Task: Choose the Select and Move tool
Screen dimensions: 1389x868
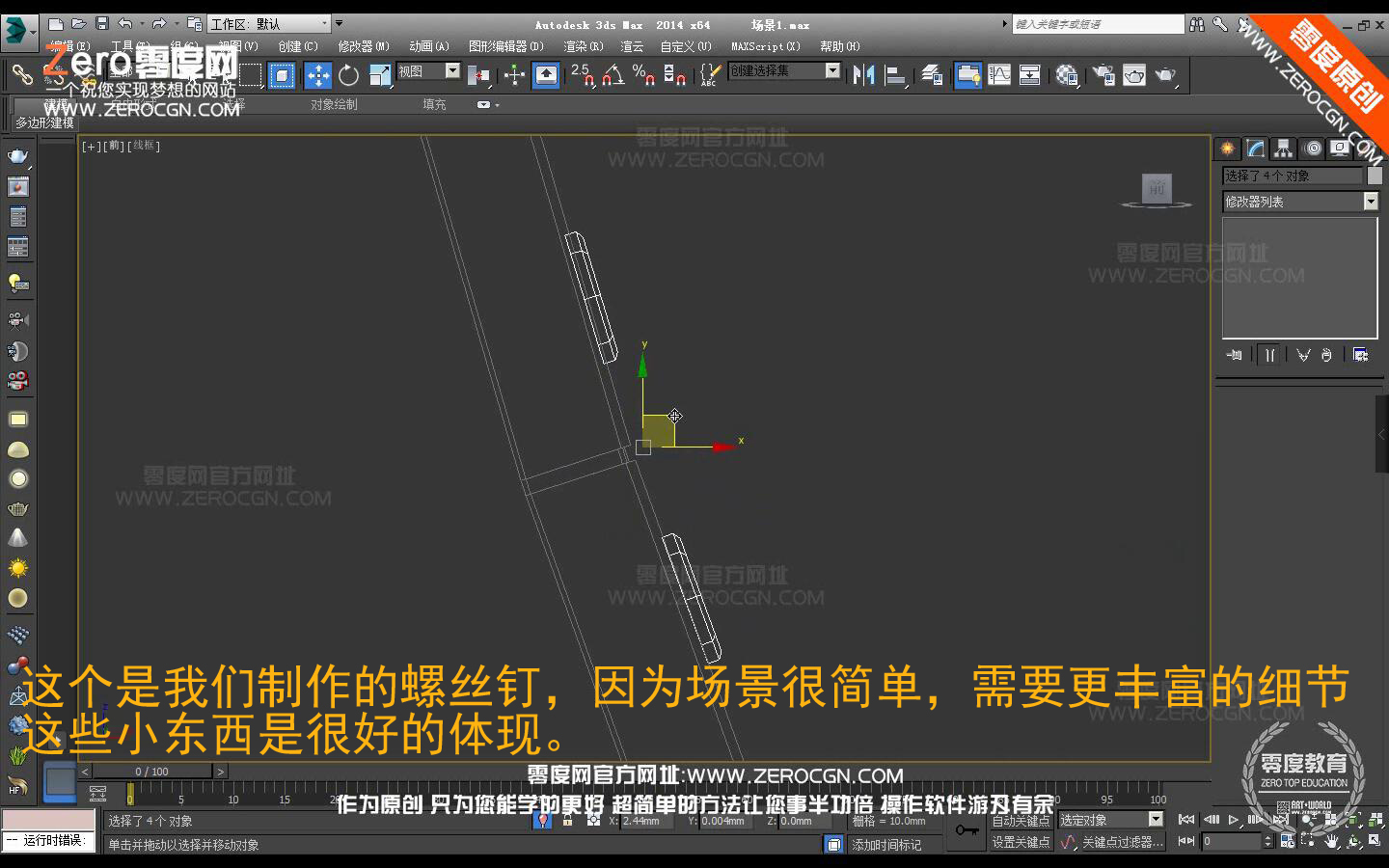Action: tap(317, 75)
